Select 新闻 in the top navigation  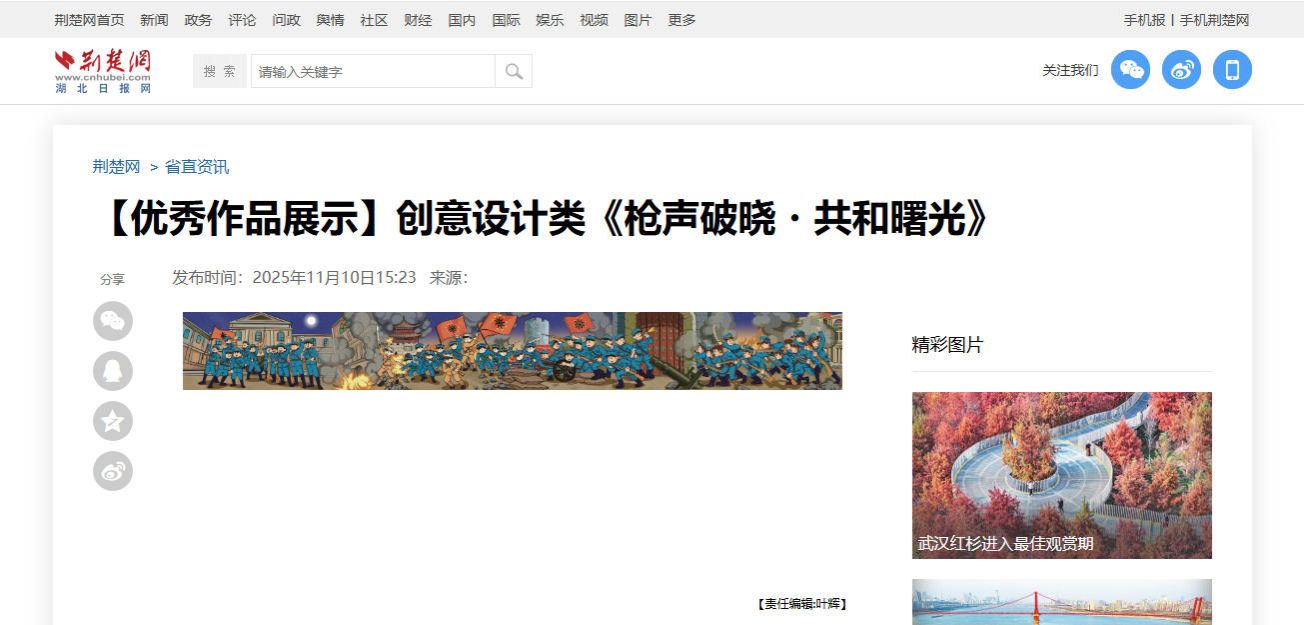(x=154, y=20)
